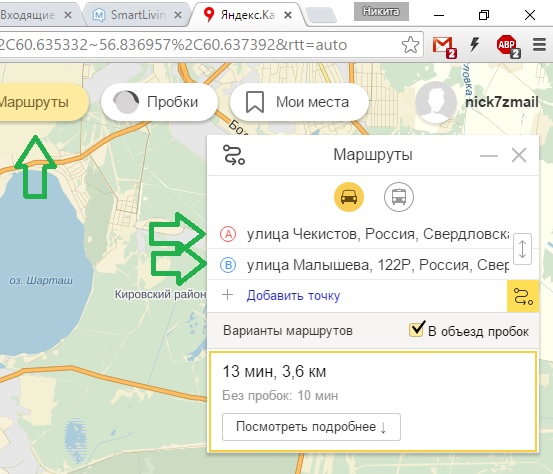This screenshot has width=553, height=474.
Task: Bookmark the page with the star icon
Action: (411, 45)
